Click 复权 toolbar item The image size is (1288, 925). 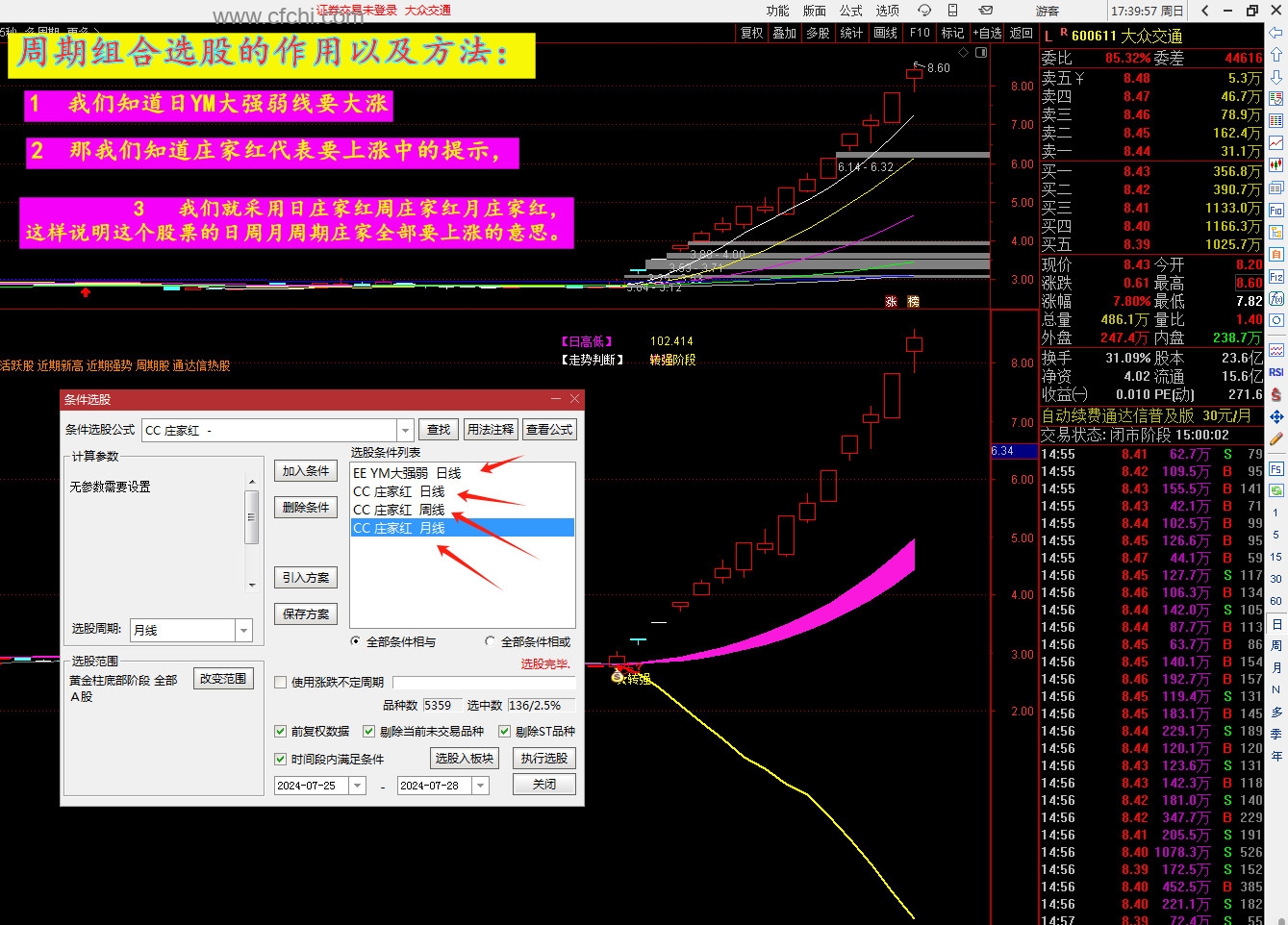click(x=751, y=33)
